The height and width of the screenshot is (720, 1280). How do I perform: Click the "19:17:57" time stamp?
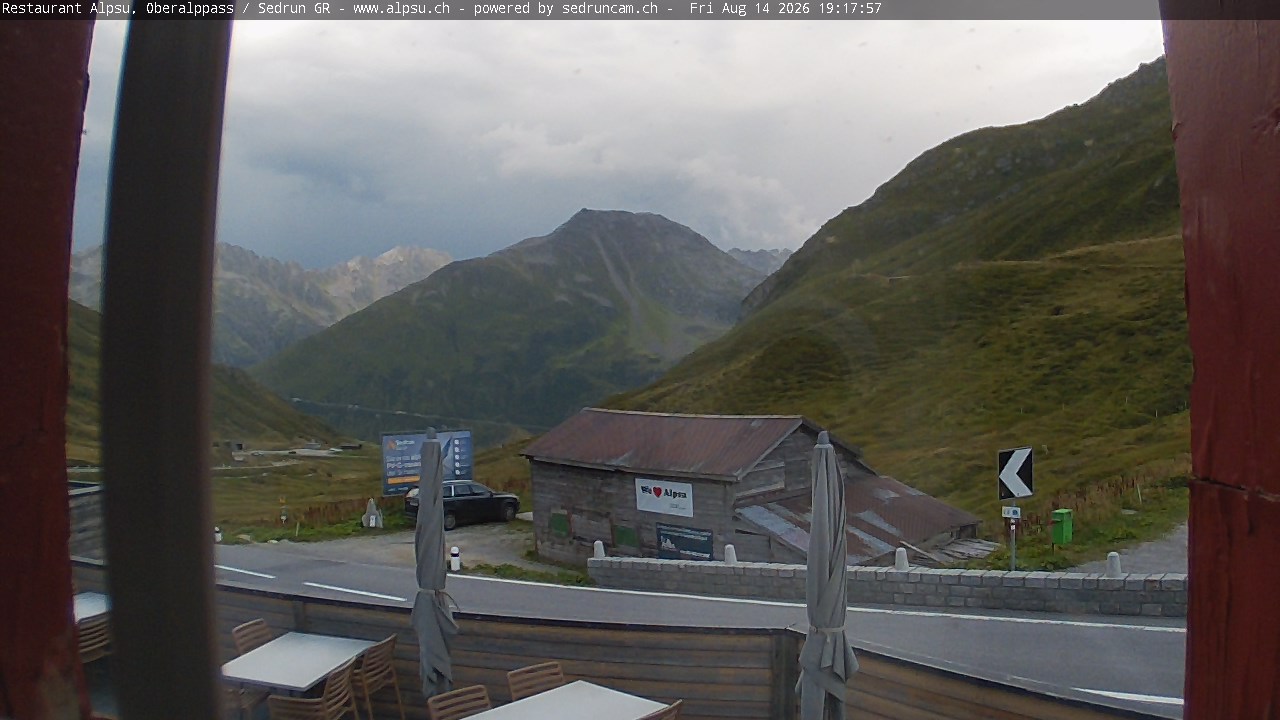coord(850,9)
